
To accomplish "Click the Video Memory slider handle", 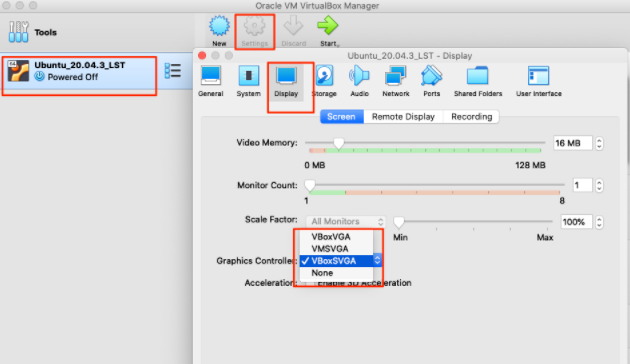I will click(339, 143).
